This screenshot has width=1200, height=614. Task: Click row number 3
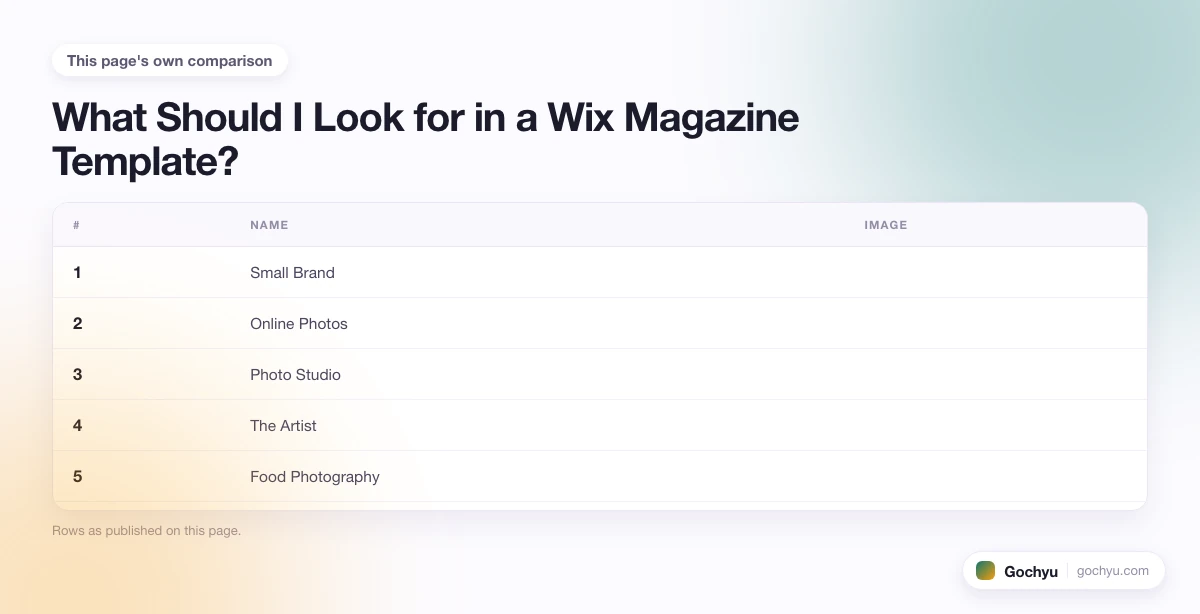click(77, 374)
